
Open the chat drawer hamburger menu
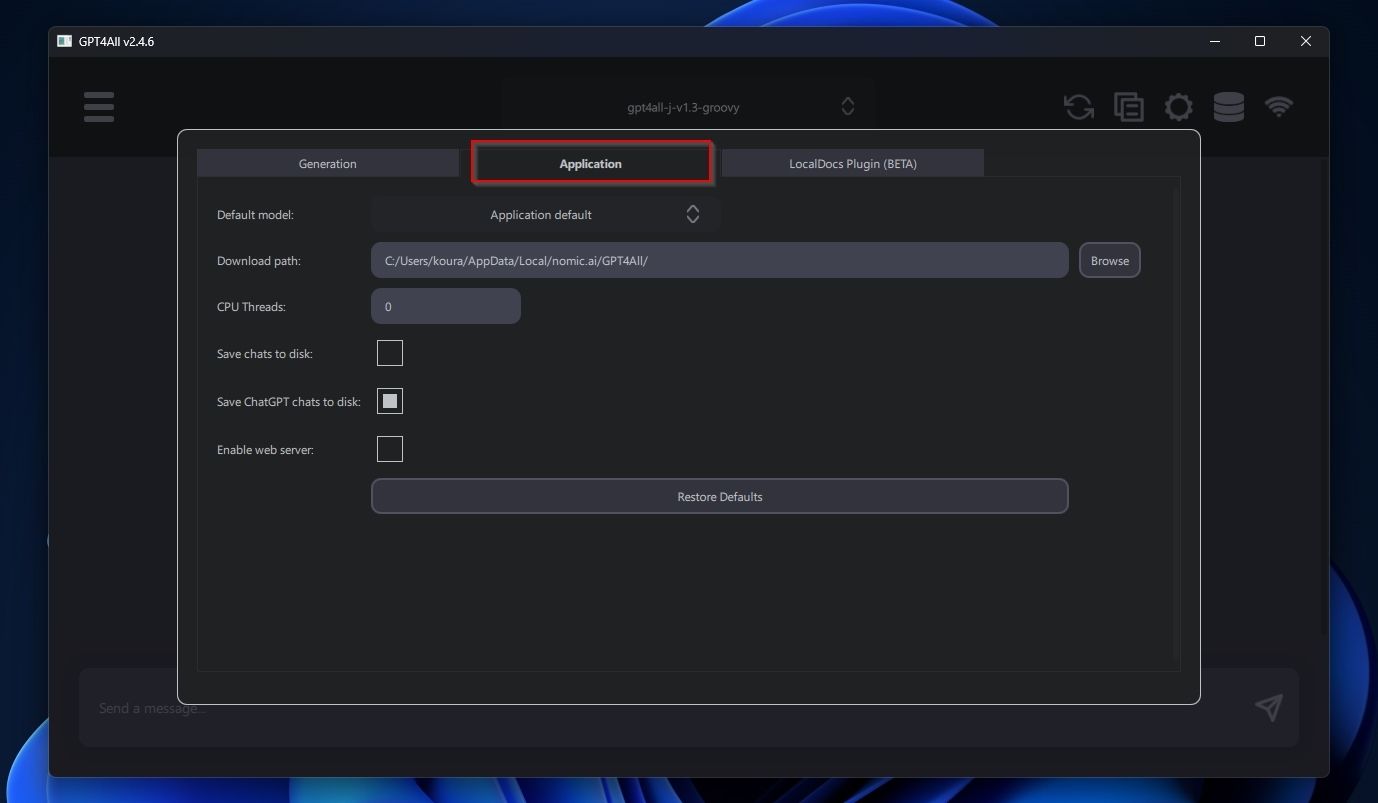(x=98, y=107)
